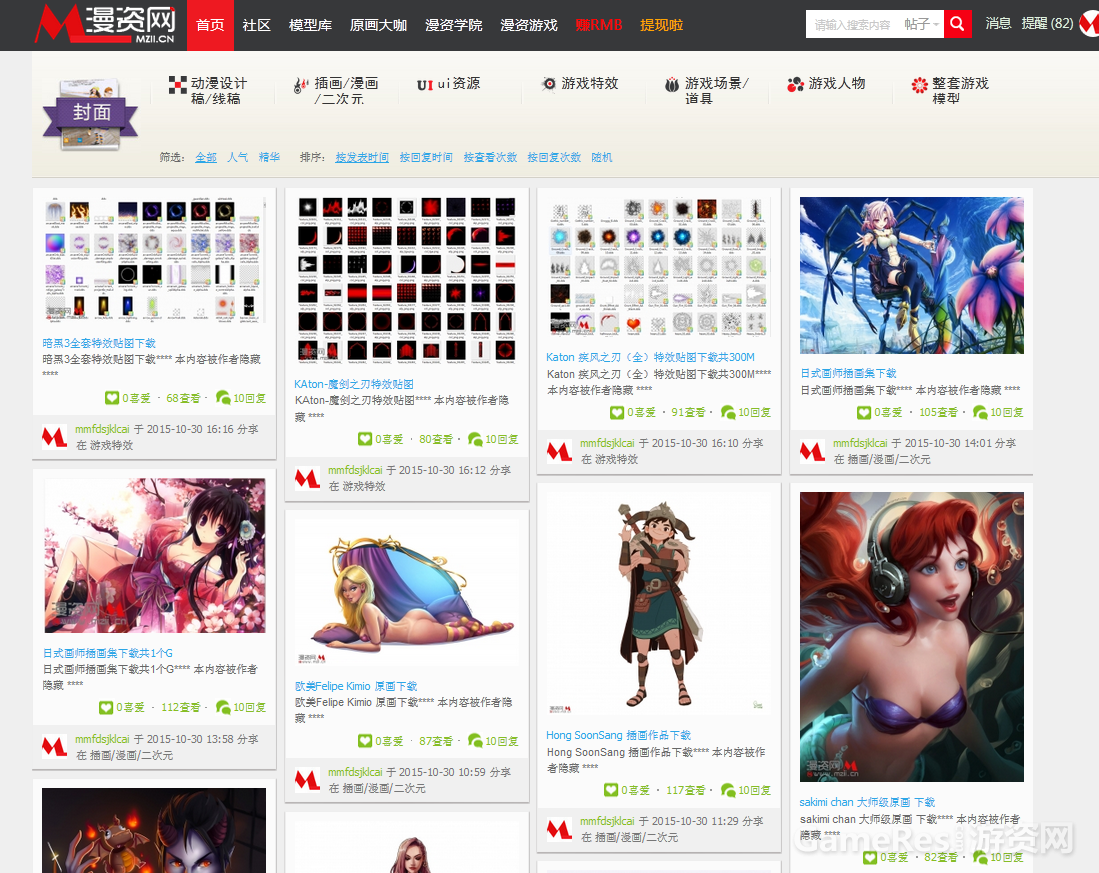Open 模型库 in the top navigation

pos(310,25)
